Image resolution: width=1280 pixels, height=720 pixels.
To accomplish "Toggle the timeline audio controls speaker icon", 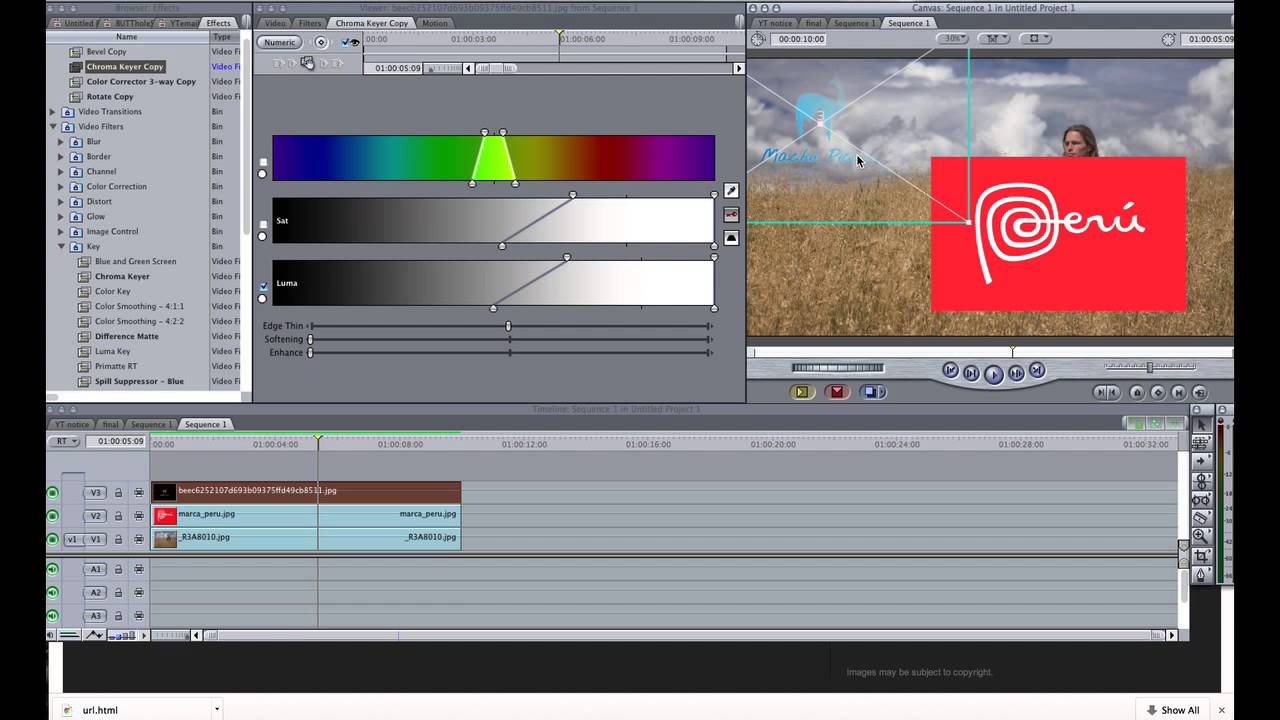I will click(52, 635).
